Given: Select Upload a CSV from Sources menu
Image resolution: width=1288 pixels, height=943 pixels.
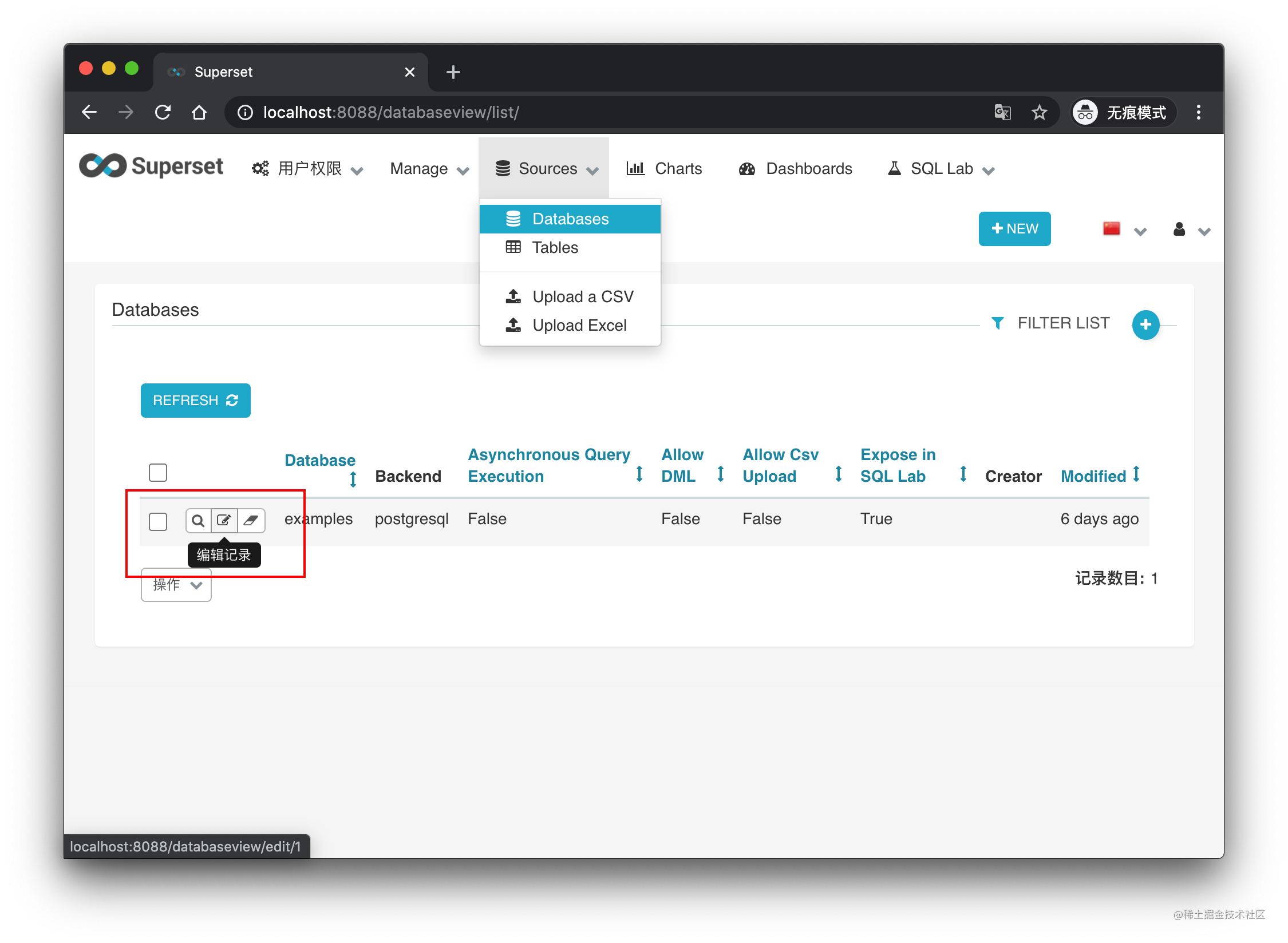Looking at the screenshot, I should [583, 296].
